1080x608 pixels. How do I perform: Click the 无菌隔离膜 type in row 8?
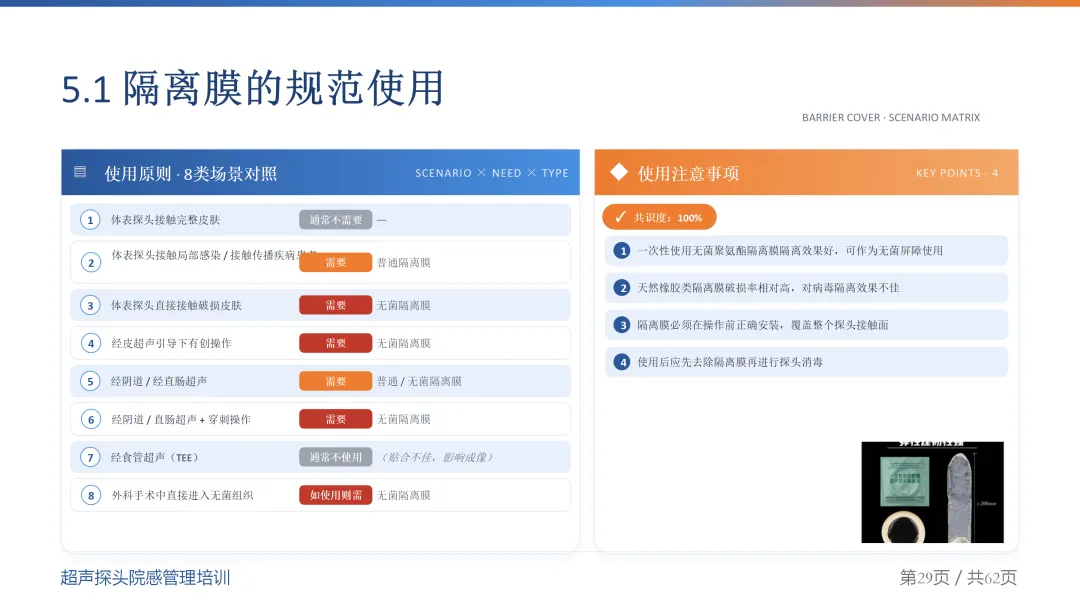pos(404,495)
